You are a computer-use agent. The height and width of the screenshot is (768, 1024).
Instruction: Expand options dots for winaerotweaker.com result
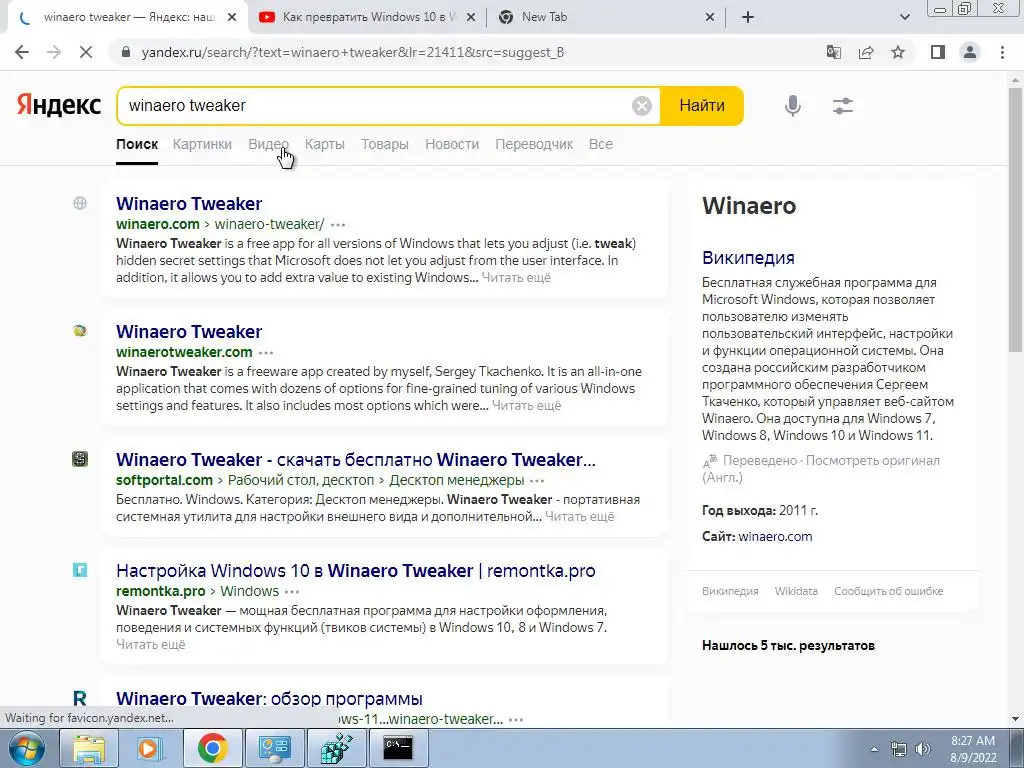tap(266, 353)
